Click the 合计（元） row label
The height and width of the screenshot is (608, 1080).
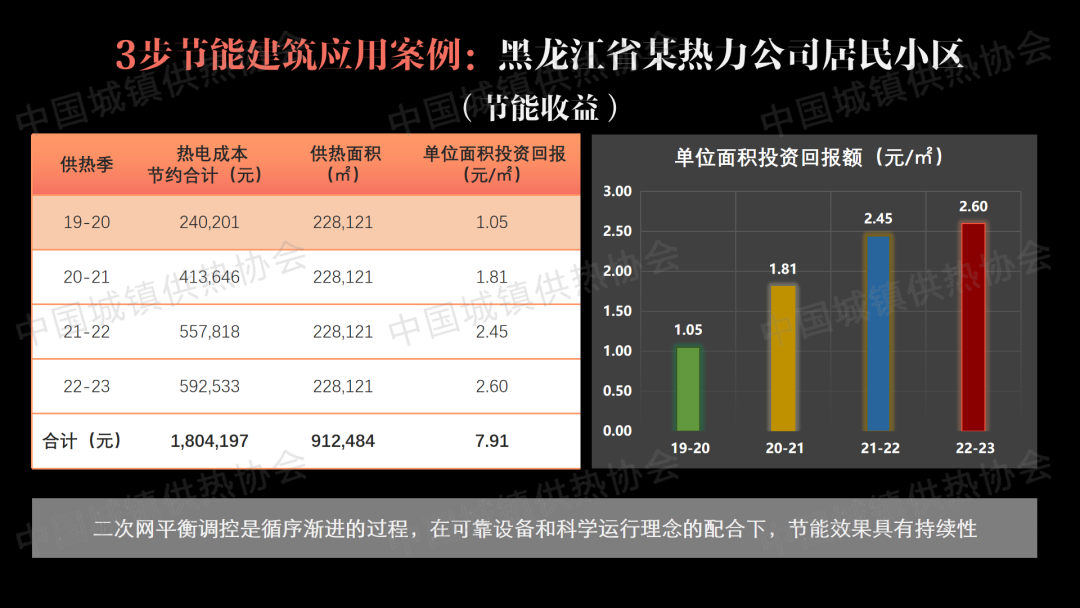[83, 441]
